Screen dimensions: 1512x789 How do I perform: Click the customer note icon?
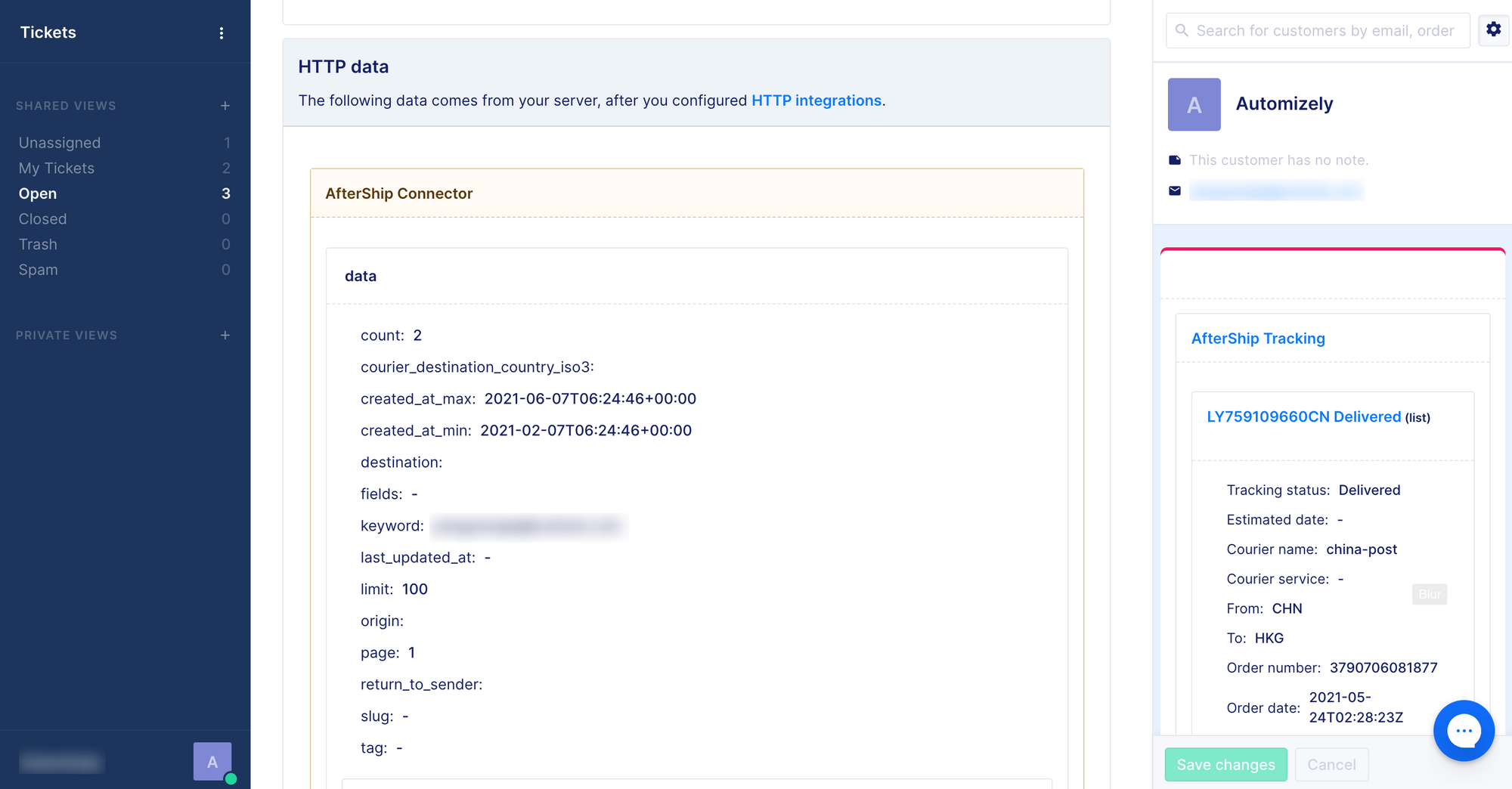click(x=1175, y=160)
